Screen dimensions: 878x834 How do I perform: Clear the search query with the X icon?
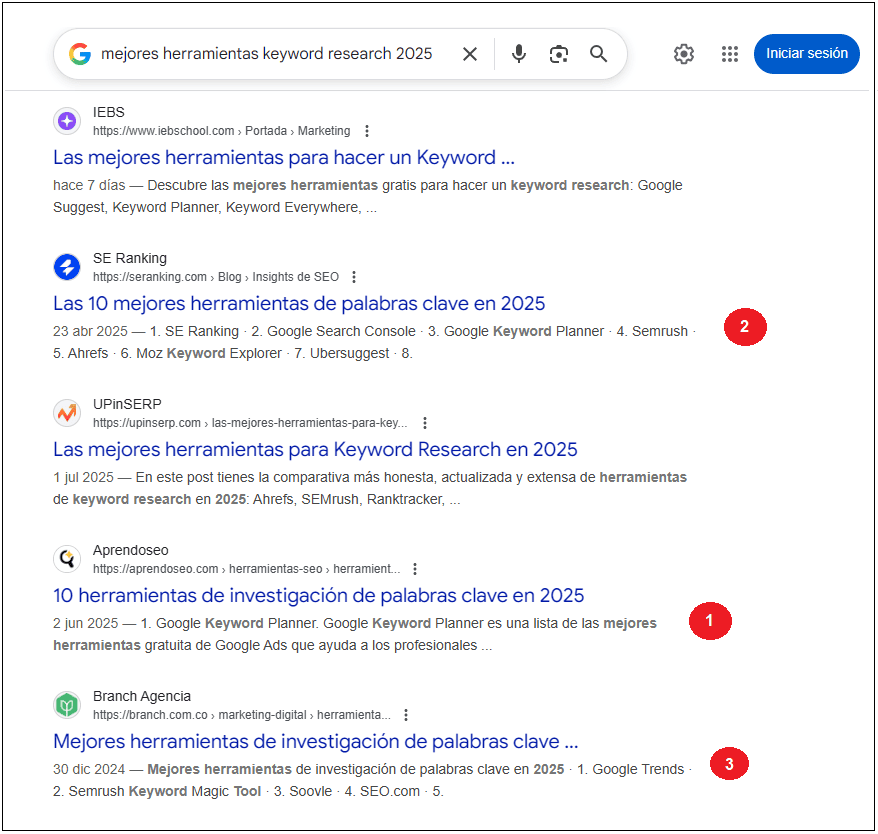(469, 54)
